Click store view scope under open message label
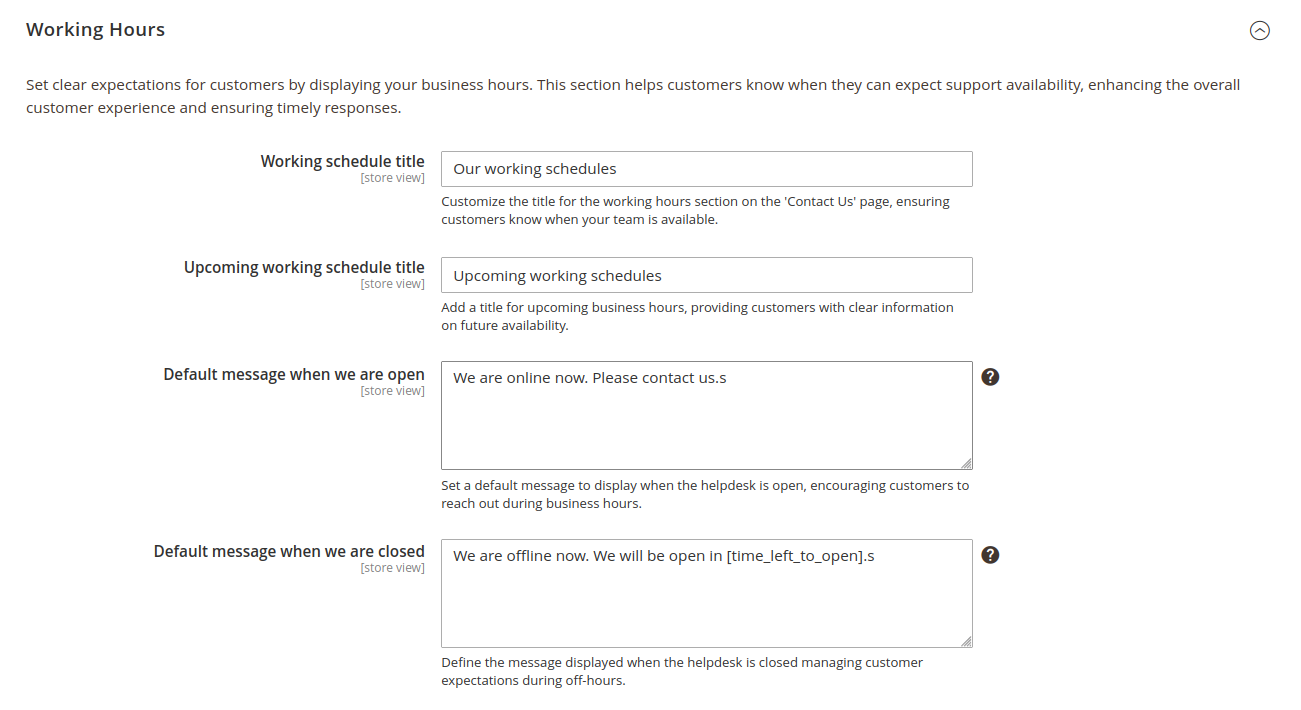This screenshot has height=710, width=1301. tap(392, 391)
